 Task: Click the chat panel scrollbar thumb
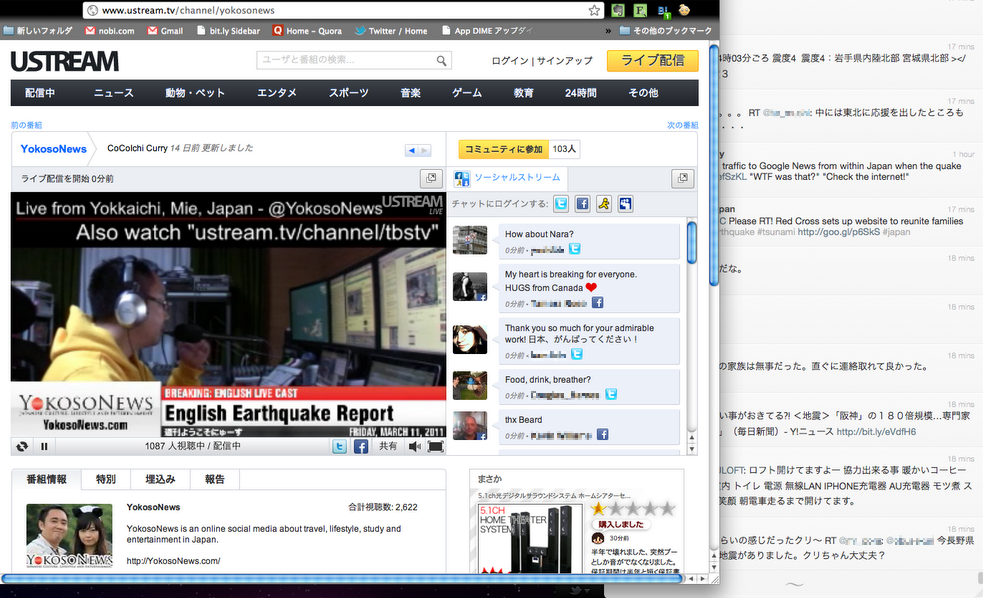pyautogui.click(x=691, y=243)
